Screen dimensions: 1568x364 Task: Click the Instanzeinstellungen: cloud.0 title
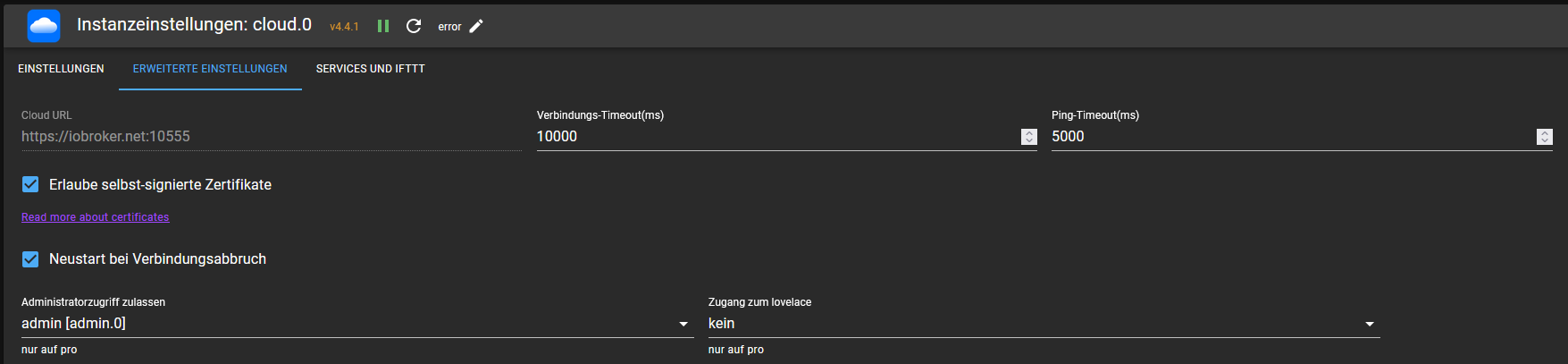tap(194, 25)
